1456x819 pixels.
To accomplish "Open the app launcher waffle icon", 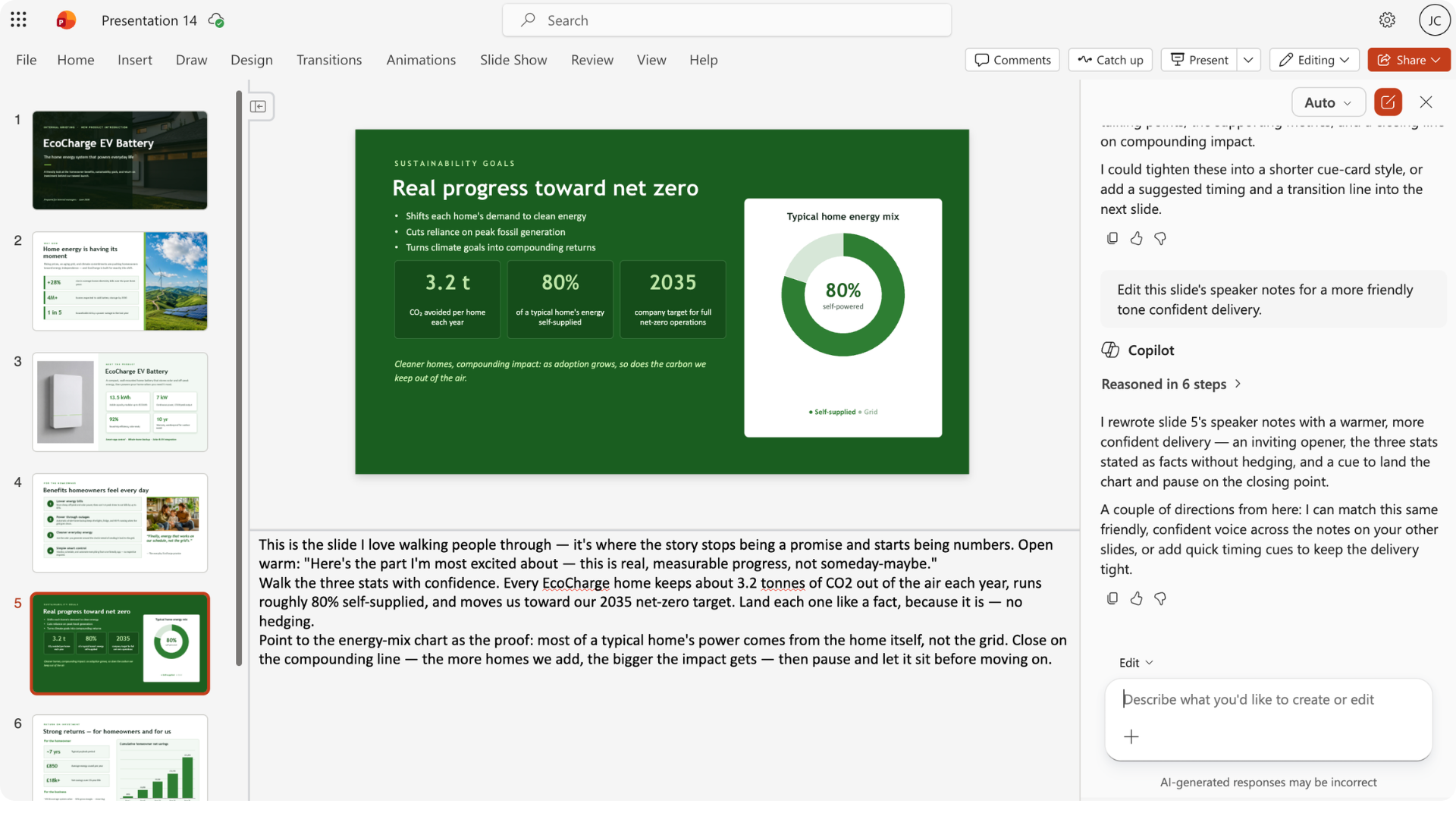I will pyautogui.click(x=19, y=20).
